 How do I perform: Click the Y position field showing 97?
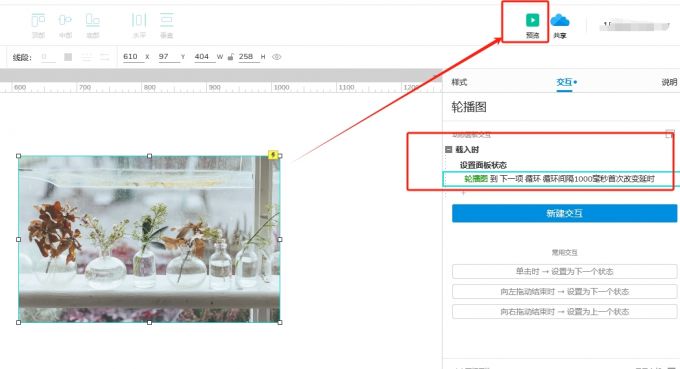tap(169, 57)
